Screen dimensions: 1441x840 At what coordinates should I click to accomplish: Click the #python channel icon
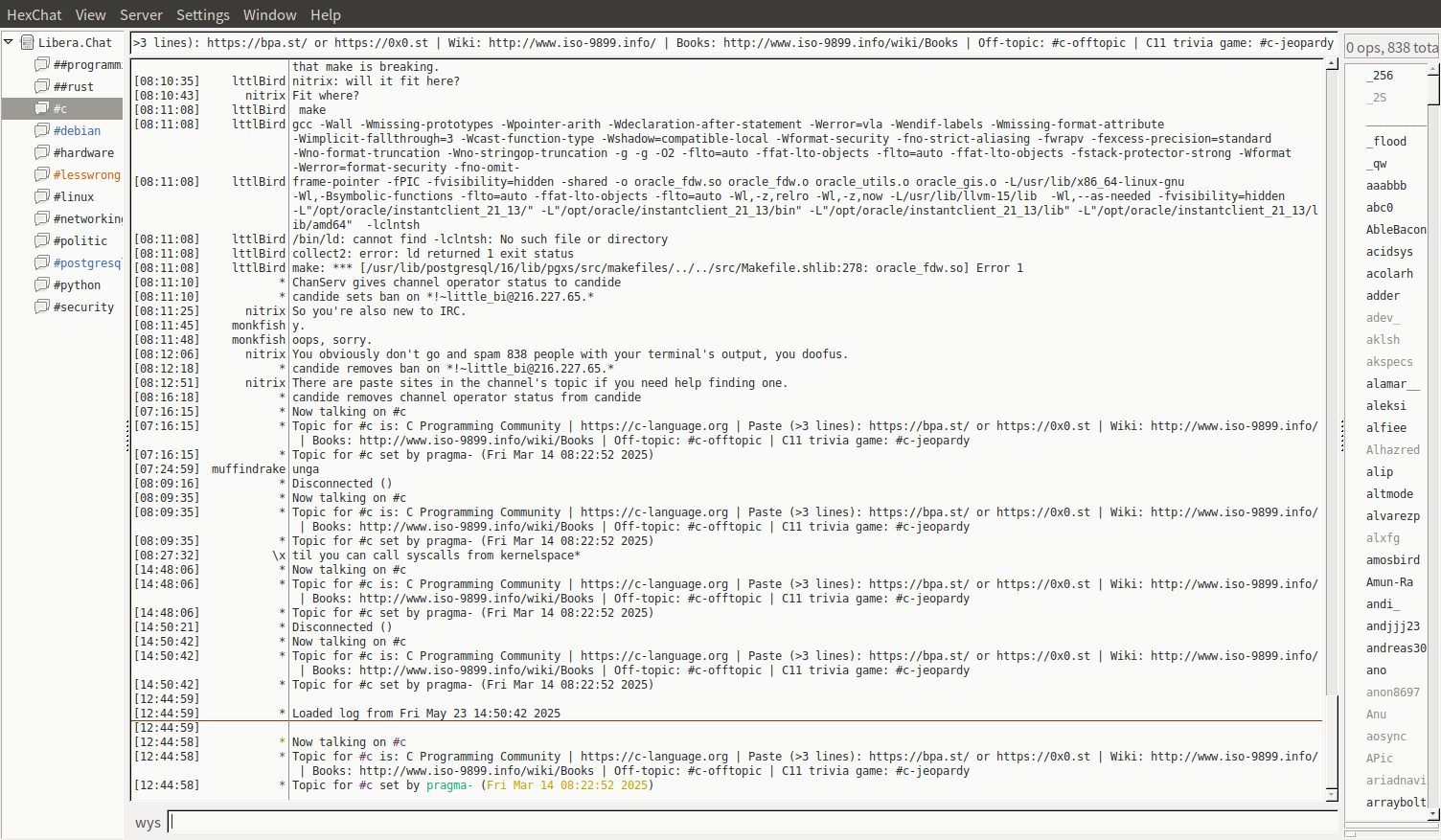(x=42, y=284)
